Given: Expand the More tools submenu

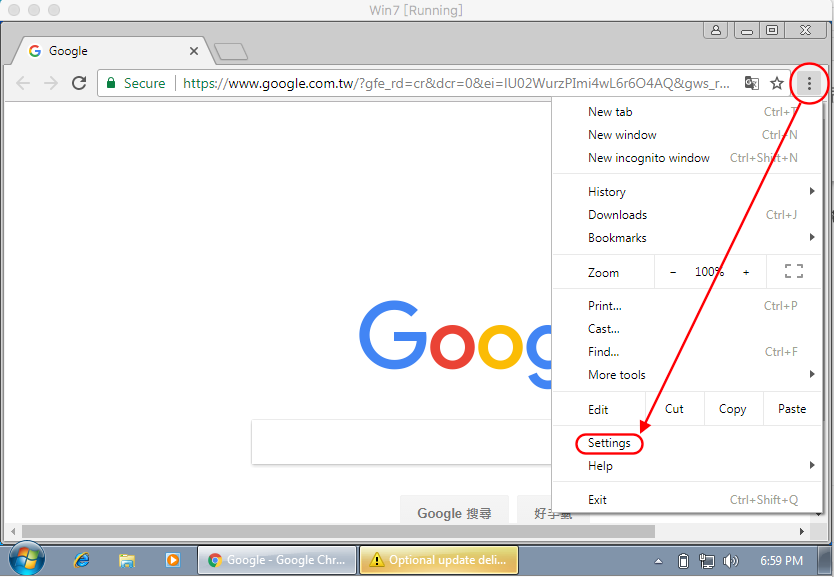Looking at the screenshot, I should coord(687,375).
